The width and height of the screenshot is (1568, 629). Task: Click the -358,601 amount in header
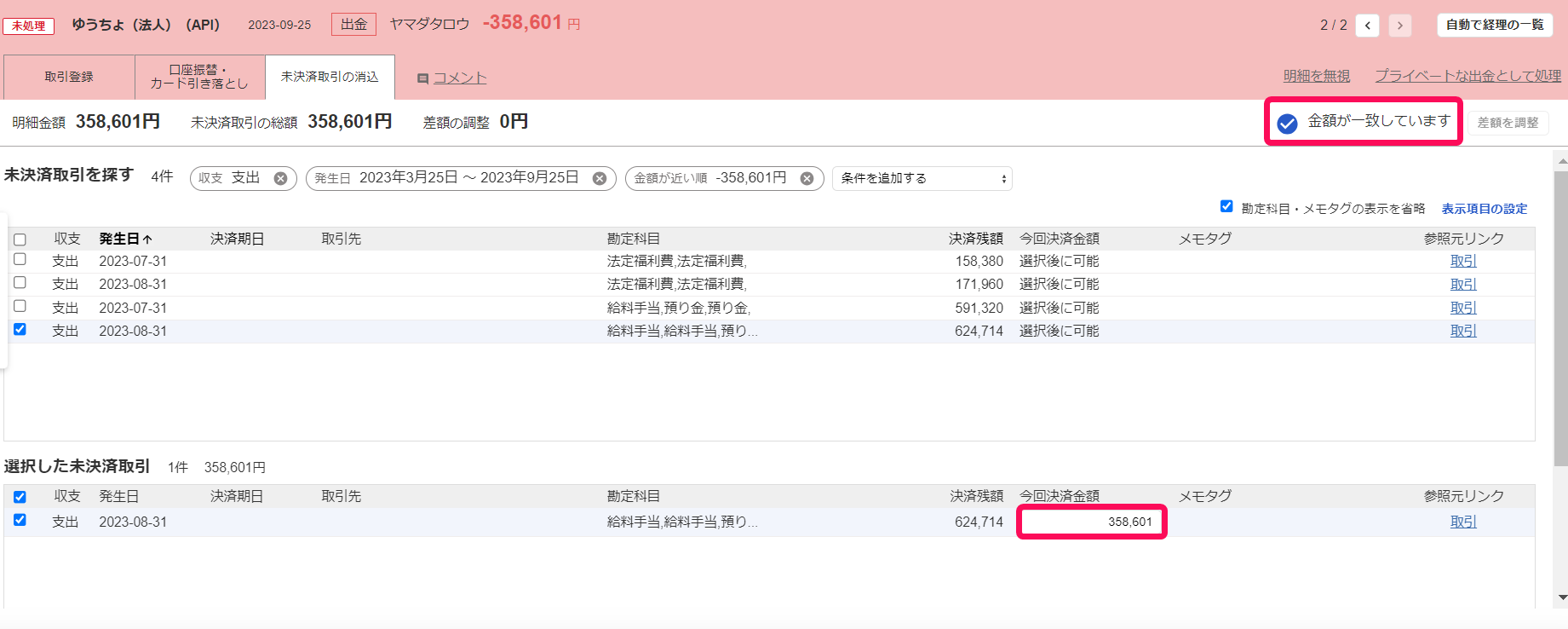[x=522, y=23]
